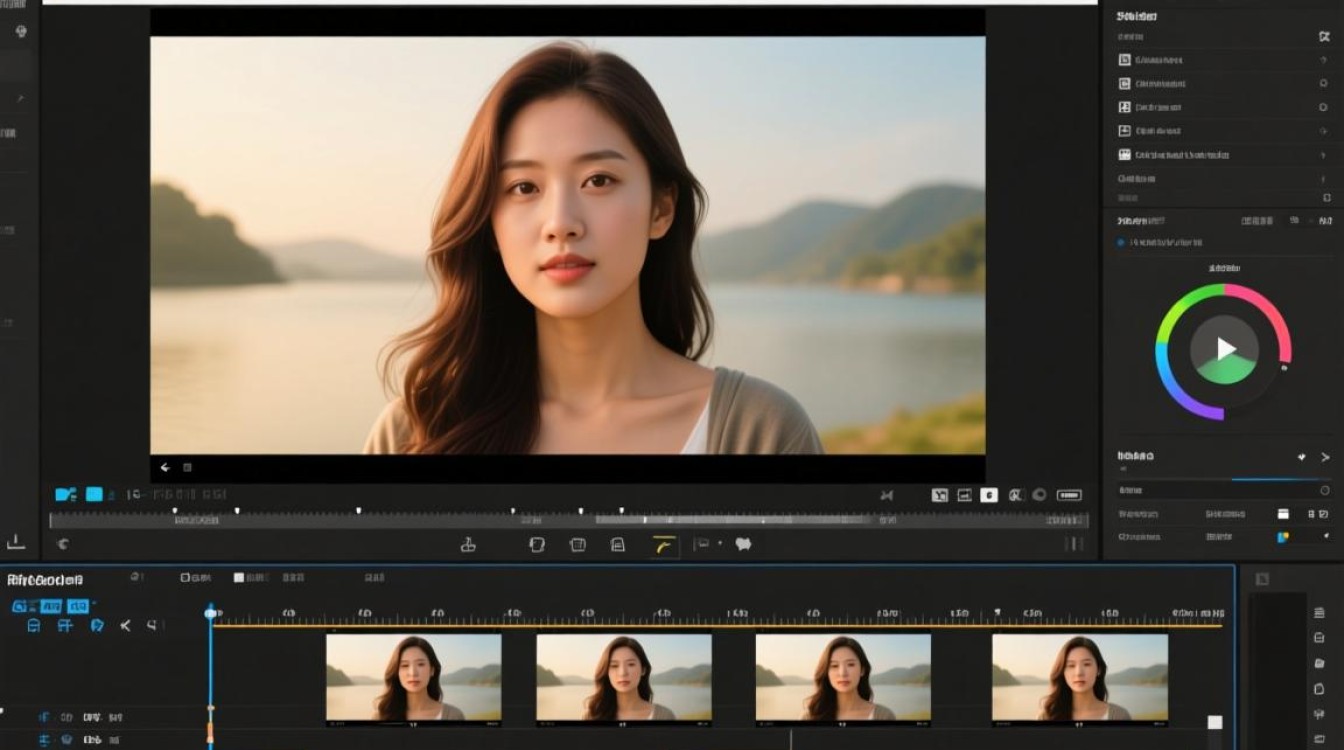Click the download icon on the left sidebar
Viewport: 1344px width, 750px height.
pos(16,541)
